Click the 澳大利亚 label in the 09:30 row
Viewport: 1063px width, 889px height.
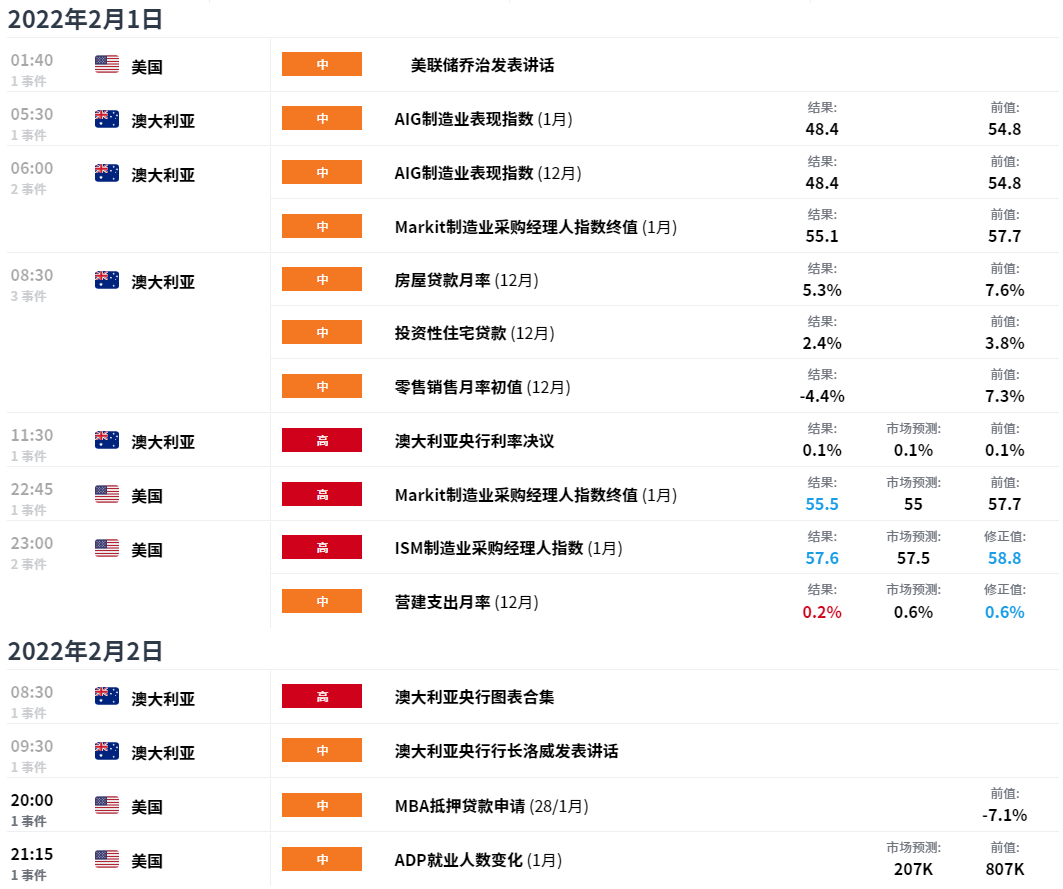(163, 753)
